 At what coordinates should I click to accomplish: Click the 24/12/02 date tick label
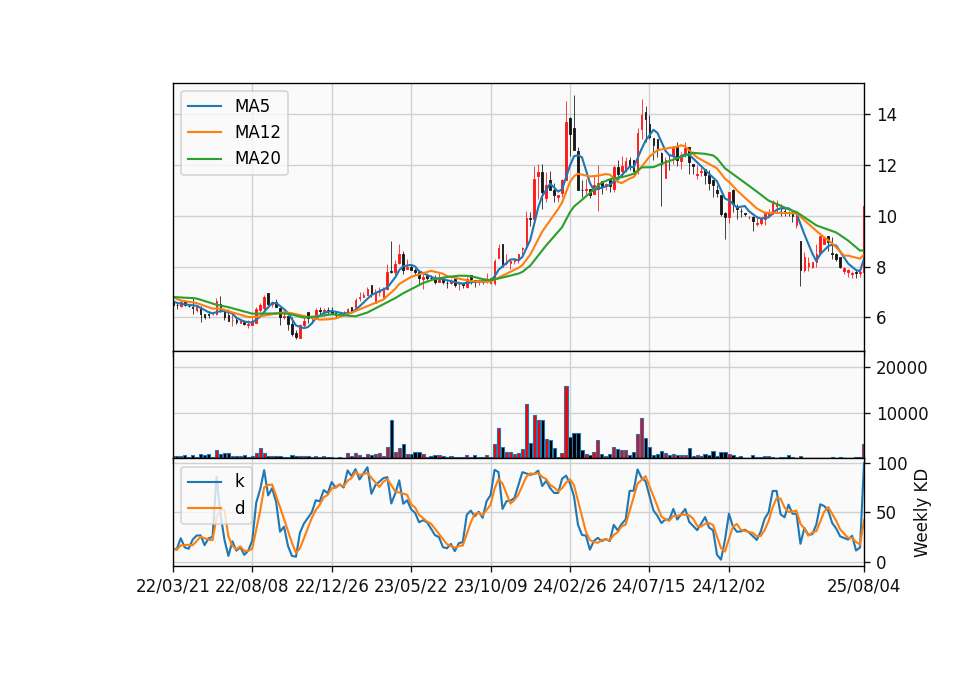(729, 586)
